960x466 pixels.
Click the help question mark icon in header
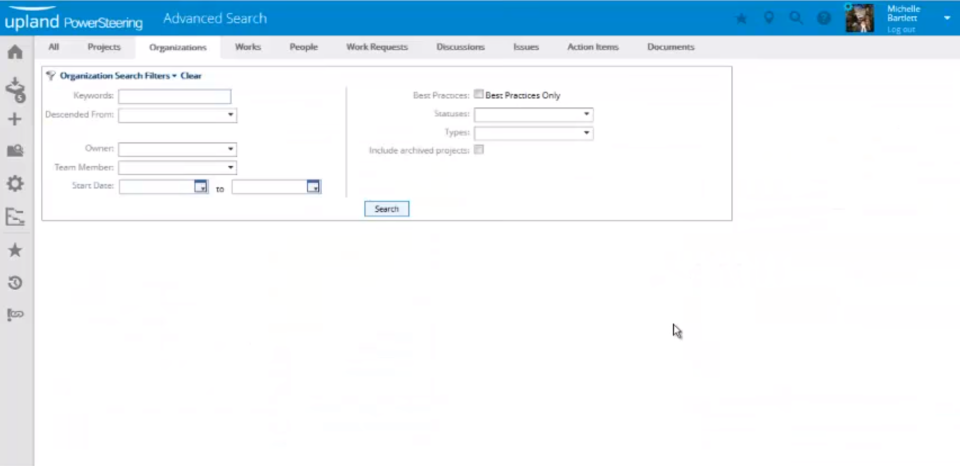pos(824,18)
